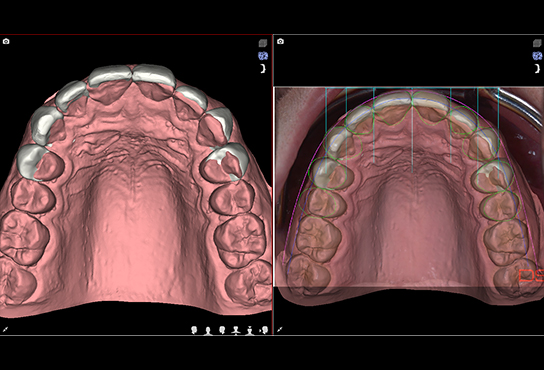Screen dimensions: 544x370
Task: Expand the left 3D view with the diagonal arrow
Action: [x=5, y=329]
